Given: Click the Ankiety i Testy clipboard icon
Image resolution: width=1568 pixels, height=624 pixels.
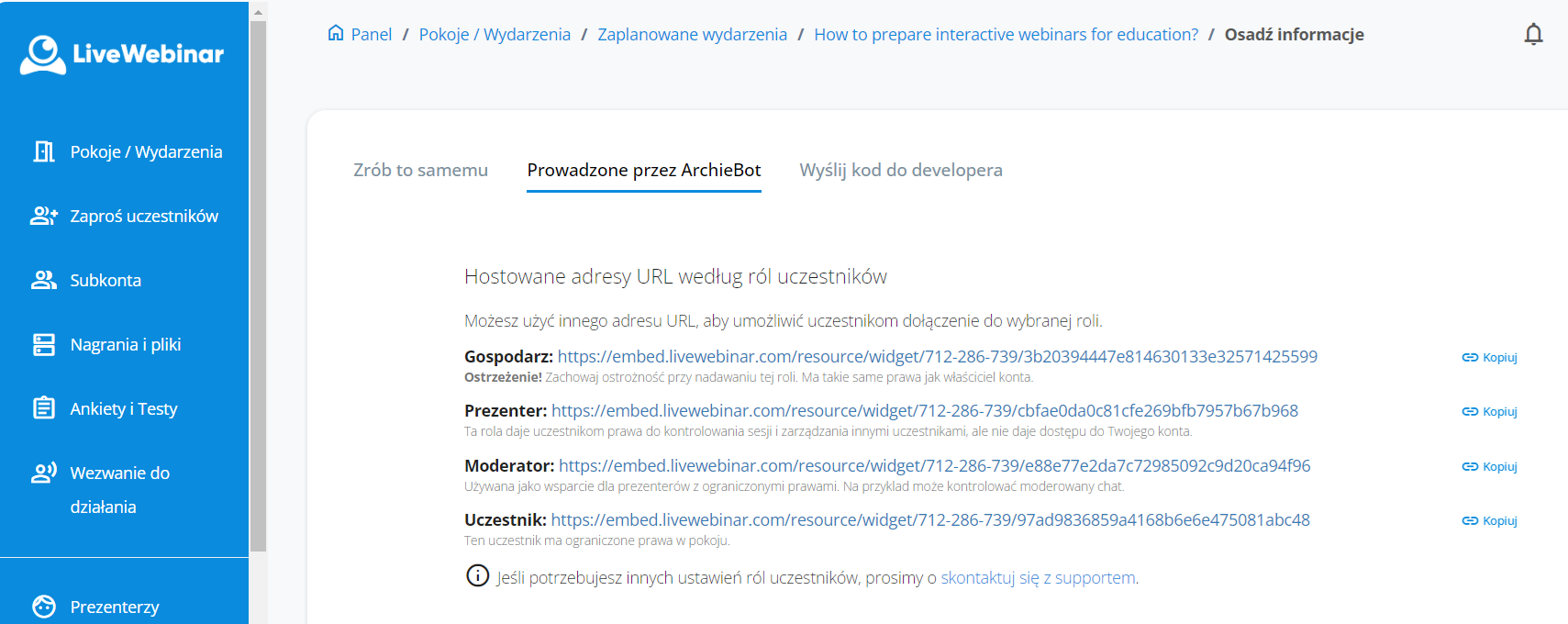Looking at the screenshot, I should click(43, 408).
